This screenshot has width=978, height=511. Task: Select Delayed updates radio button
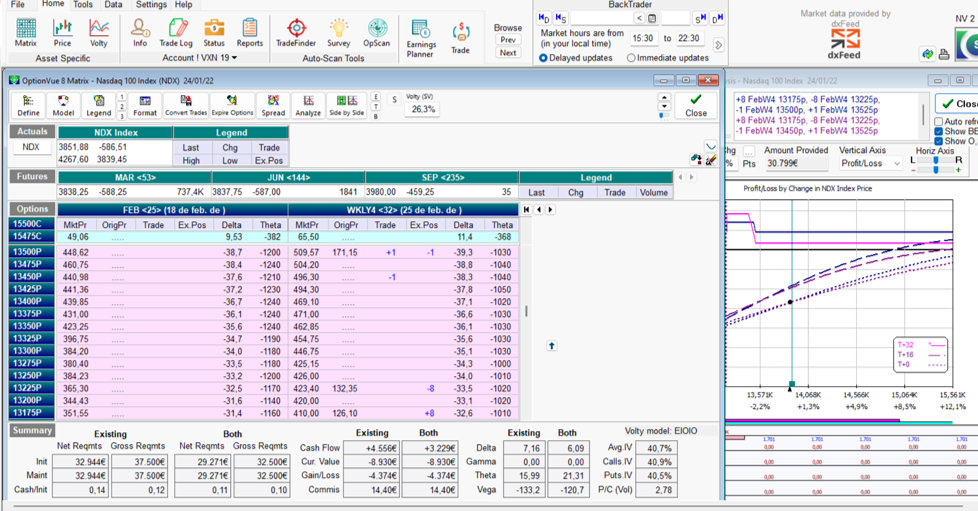[x=543, y=58]
